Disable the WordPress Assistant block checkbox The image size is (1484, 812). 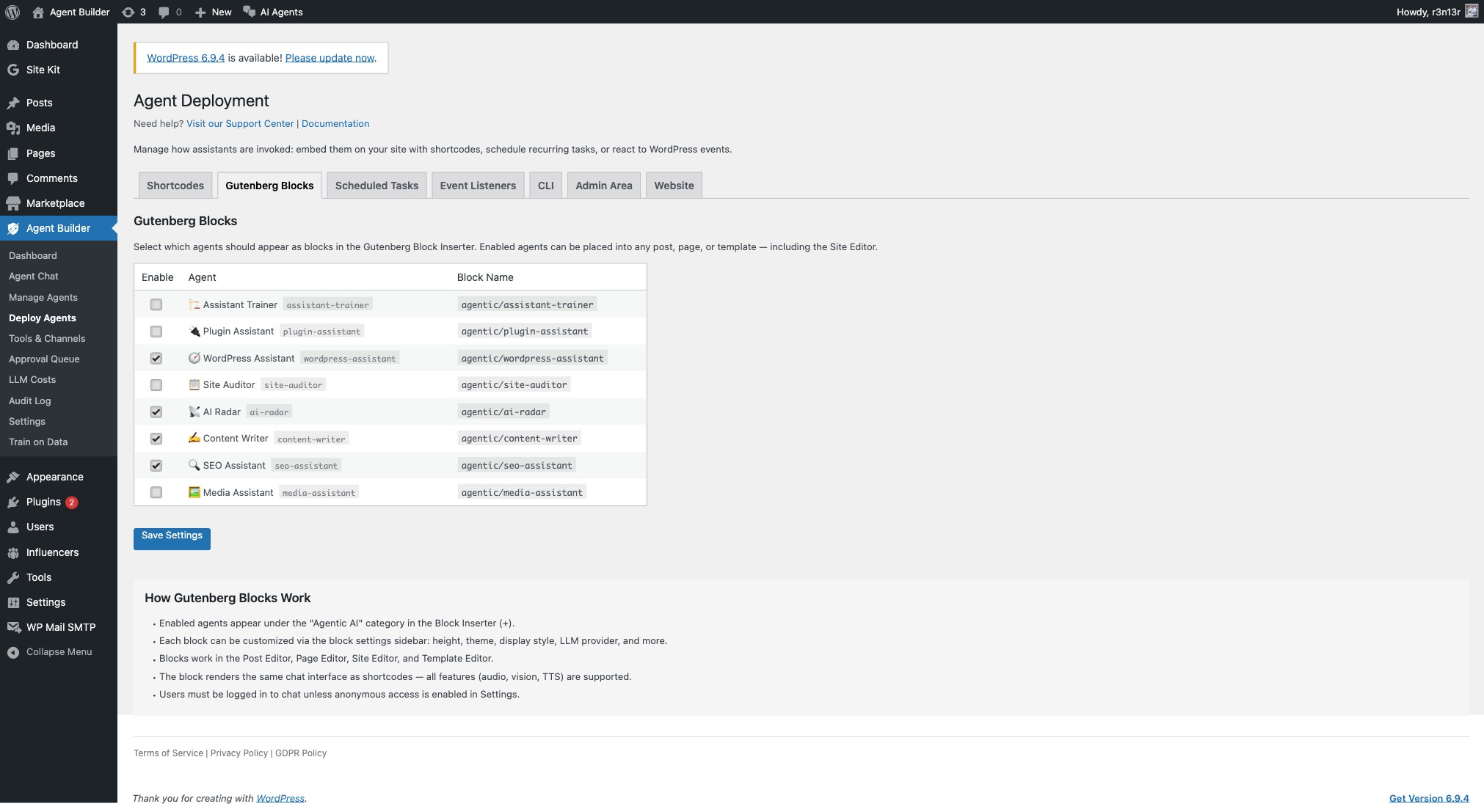[156, 358]
